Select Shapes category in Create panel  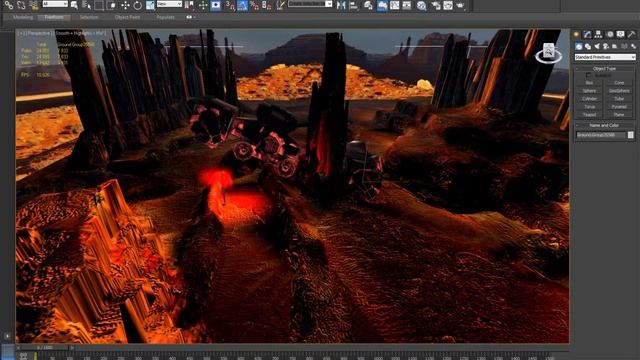pos(587,47)
